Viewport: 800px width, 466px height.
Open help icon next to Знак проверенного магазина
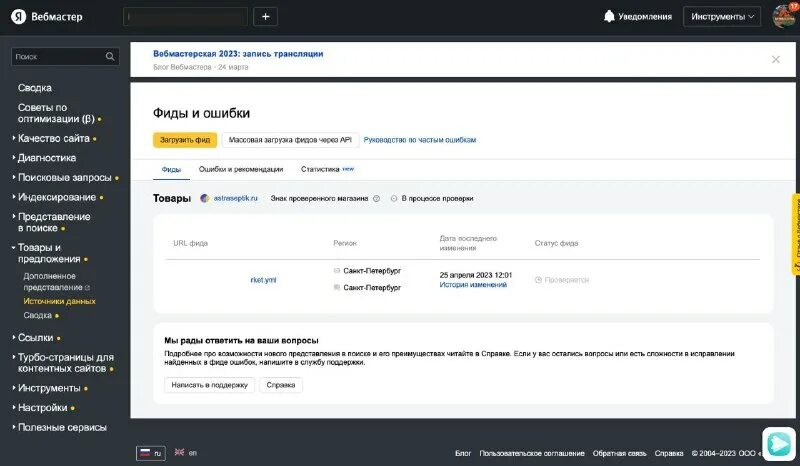coord(377,199)
